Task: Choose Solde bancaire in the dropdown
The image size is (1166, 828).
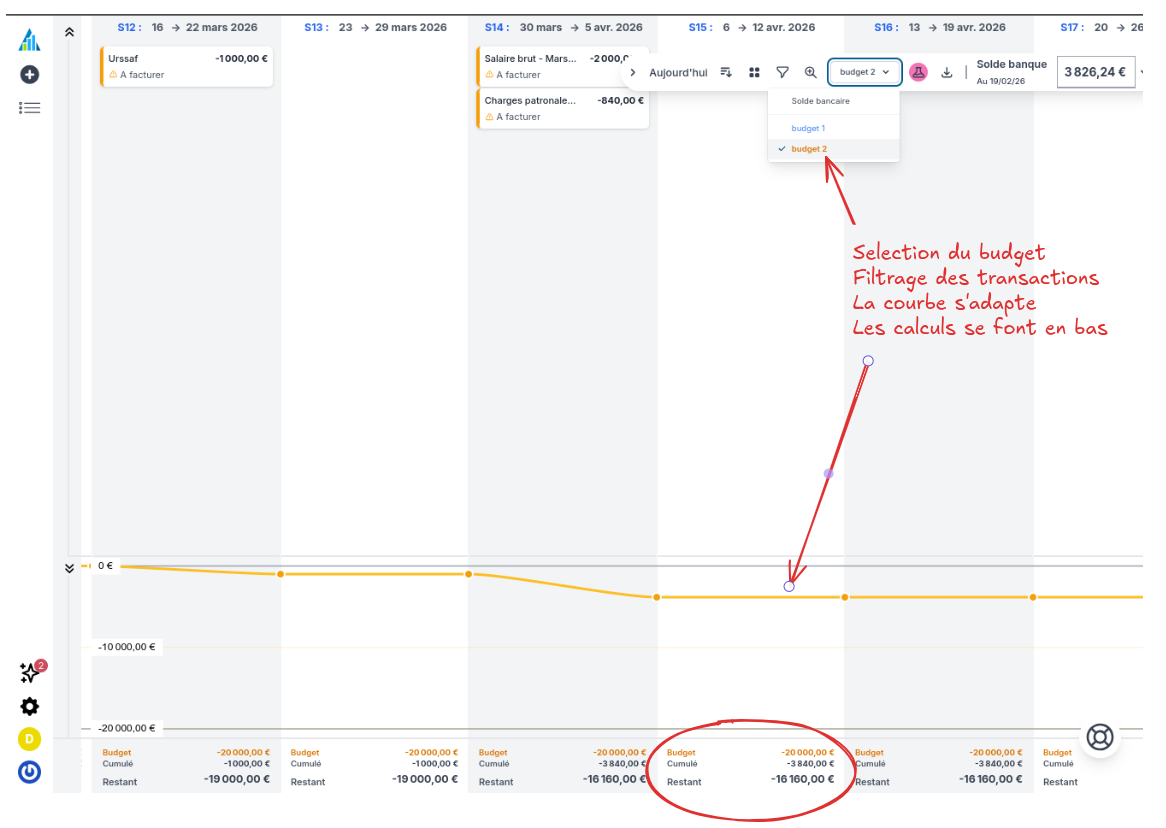Action: [820, 101]
